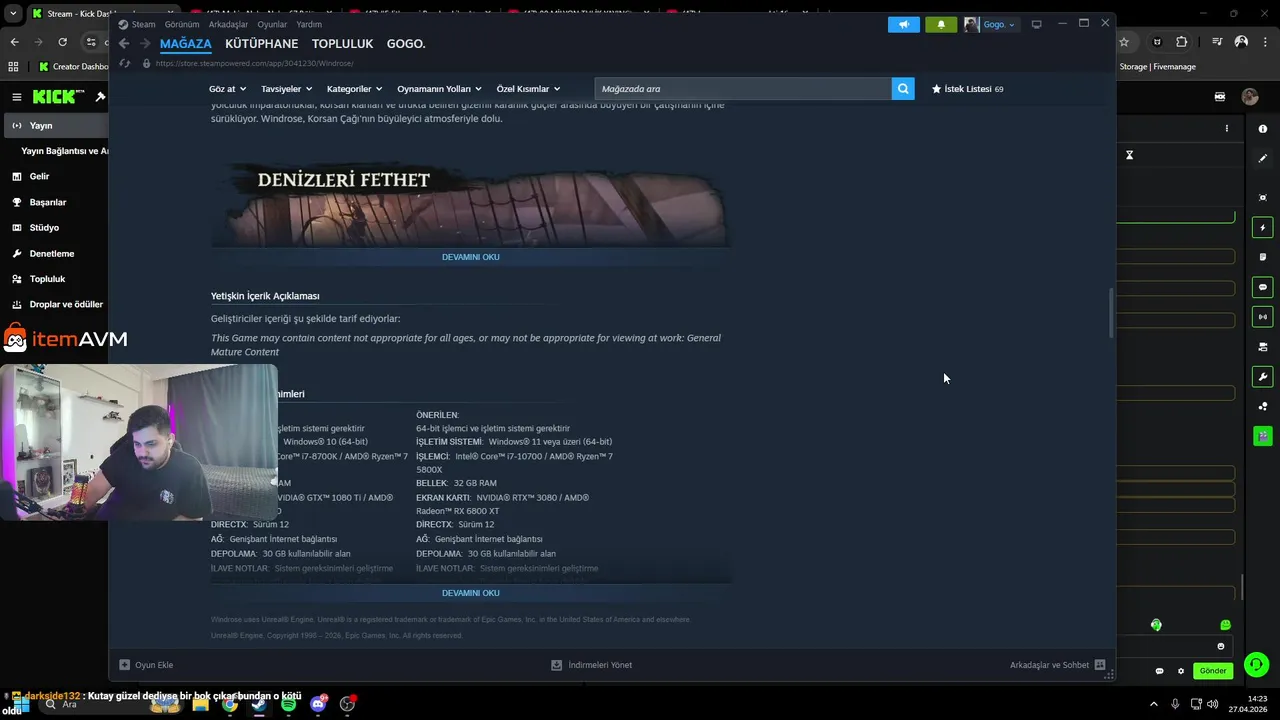This screenshot has width=1280, height=720.
Task: Click the info icon in Kick right sidebar
Action: 1262,128
